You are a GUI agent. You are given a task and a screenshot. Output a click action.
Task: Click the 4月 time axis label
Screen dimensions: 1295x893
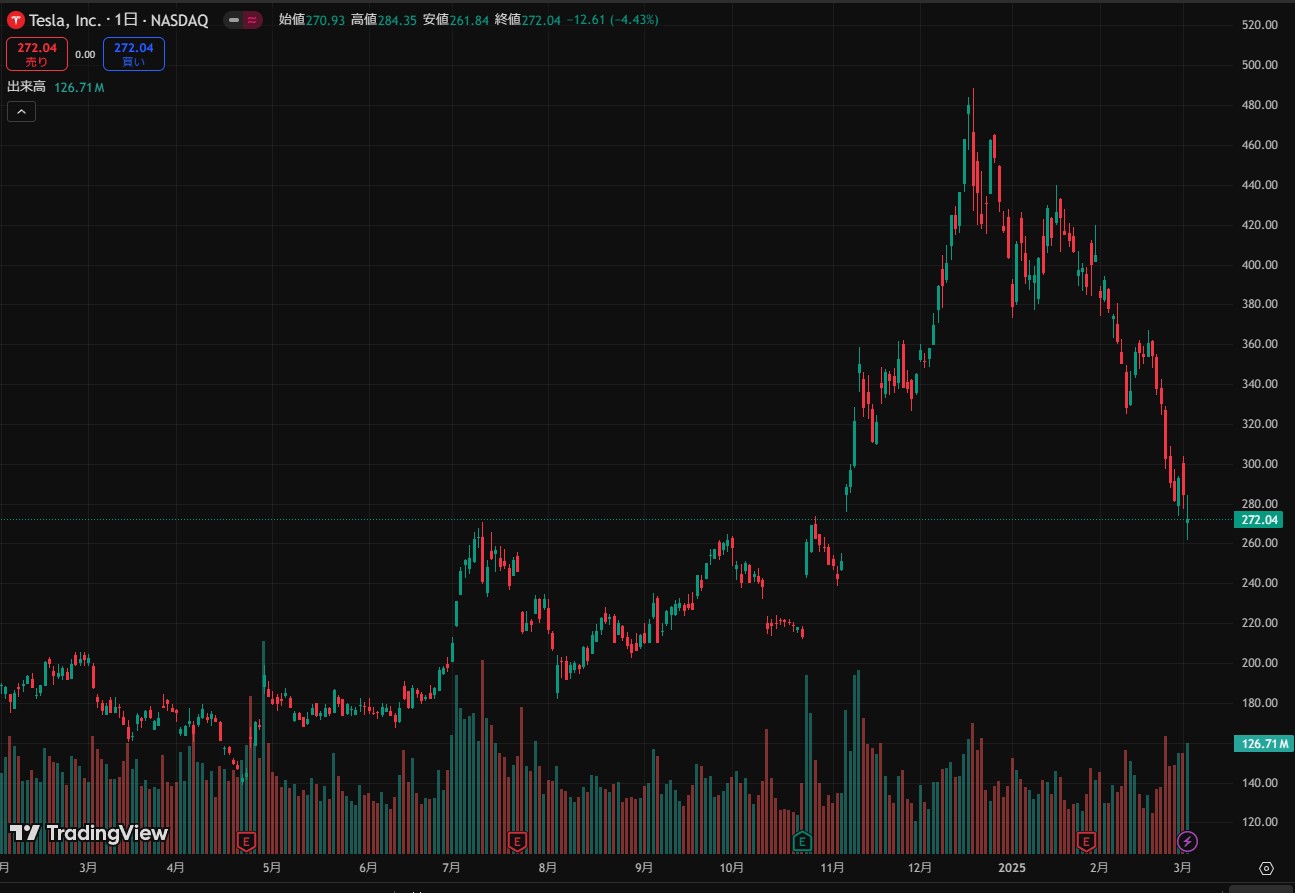[175, 867]
